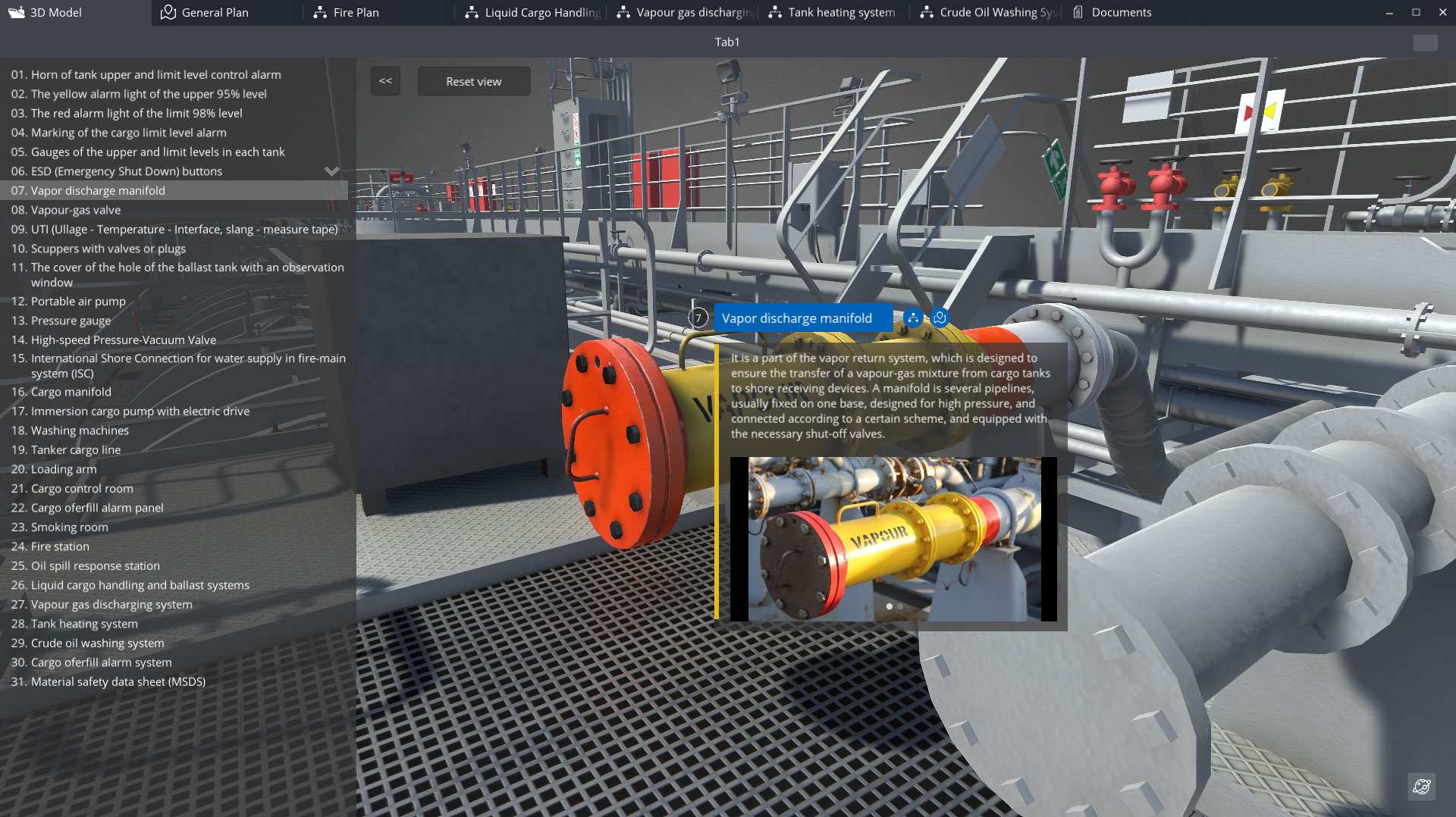1456x817 pixels.
Task: Choose '31. Material safety data sheet (MSDS)'
Action: (118, 681)
